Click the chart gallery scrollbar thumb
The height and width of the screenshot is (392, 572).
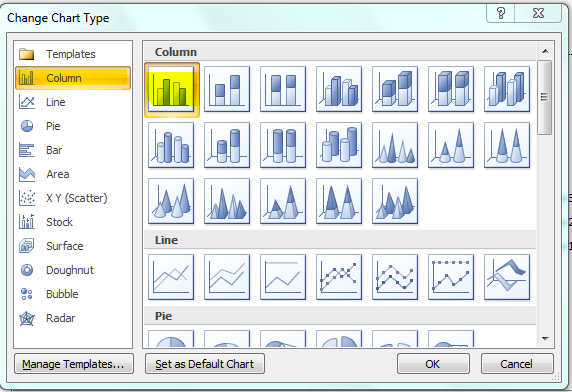(x=545, y=97)
